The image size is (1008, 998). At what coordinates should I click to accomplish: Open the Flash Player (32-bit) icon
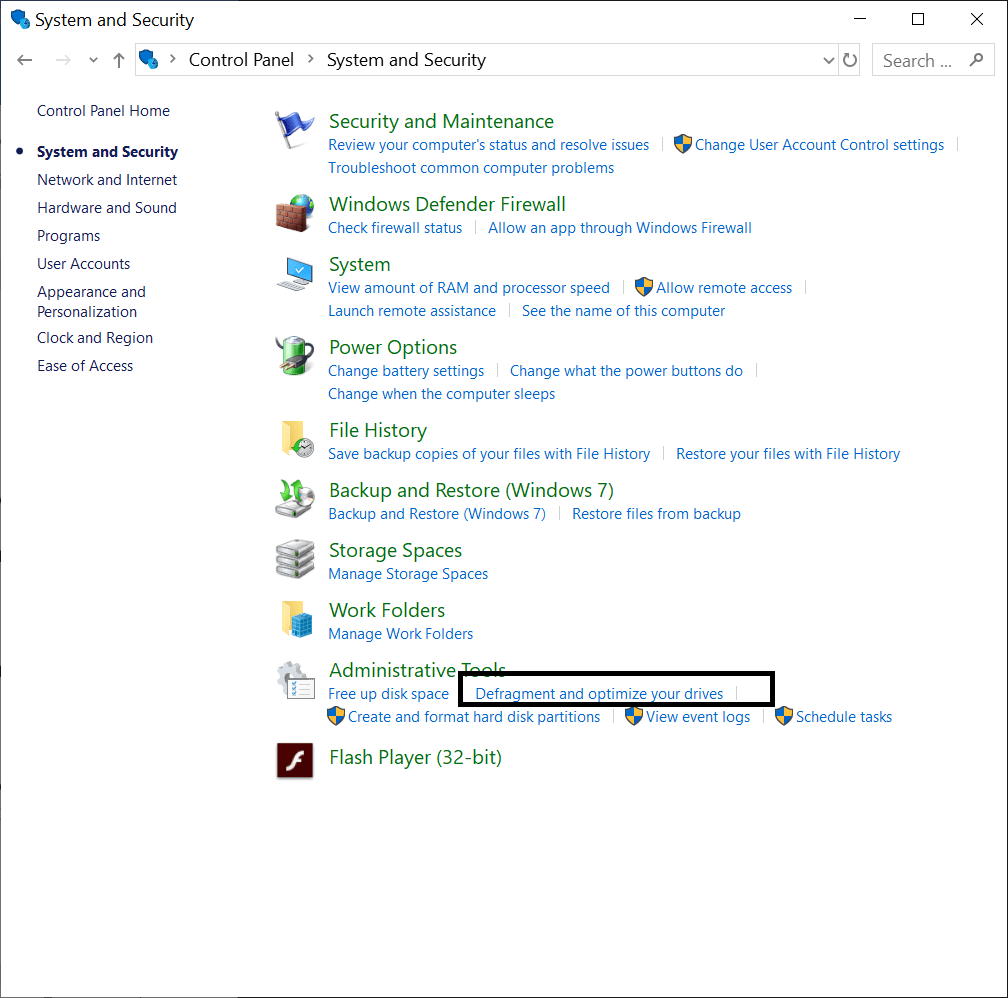pos(295,761)
